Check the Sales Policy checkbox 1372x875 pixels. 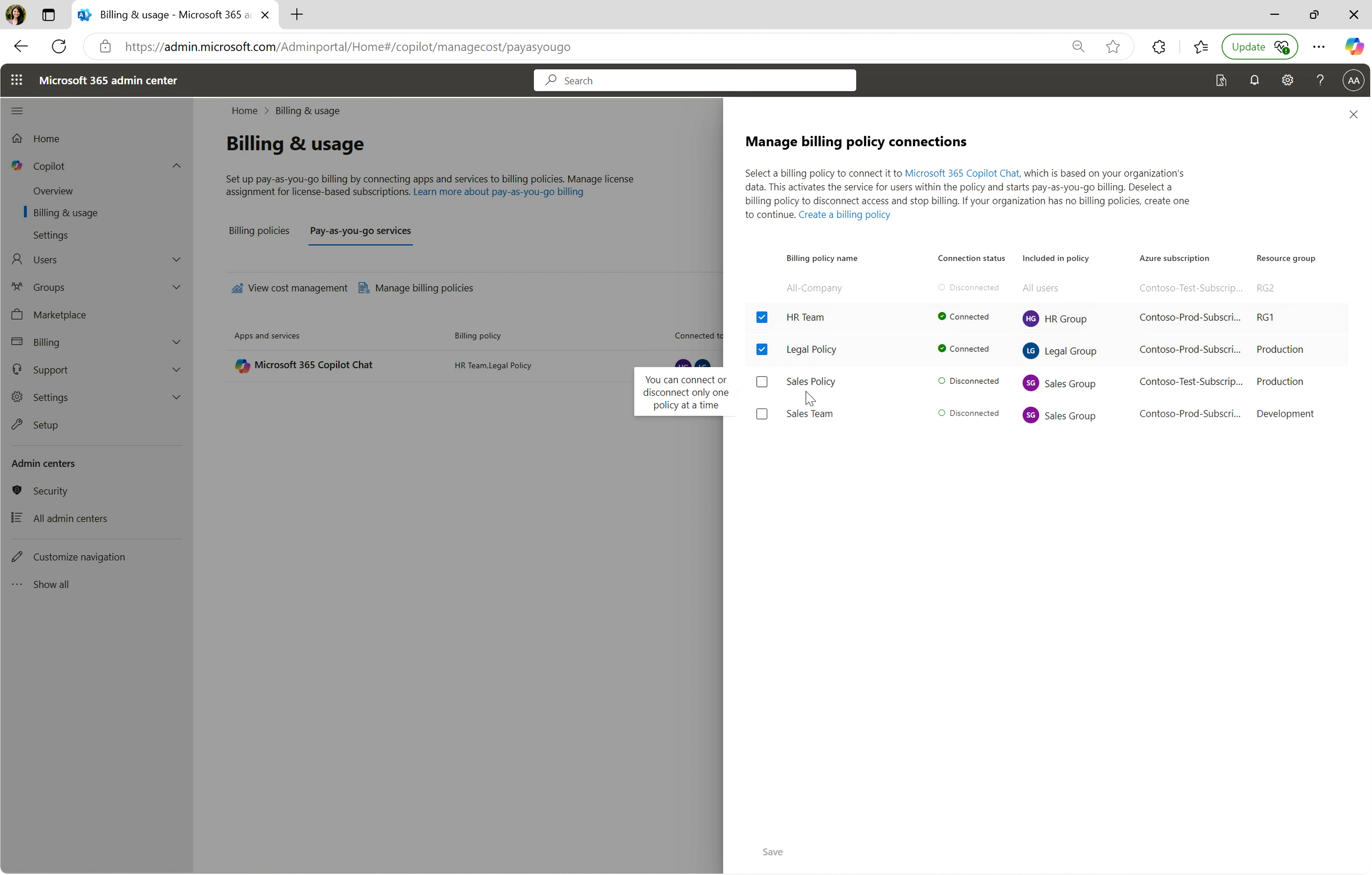point(761,382)
